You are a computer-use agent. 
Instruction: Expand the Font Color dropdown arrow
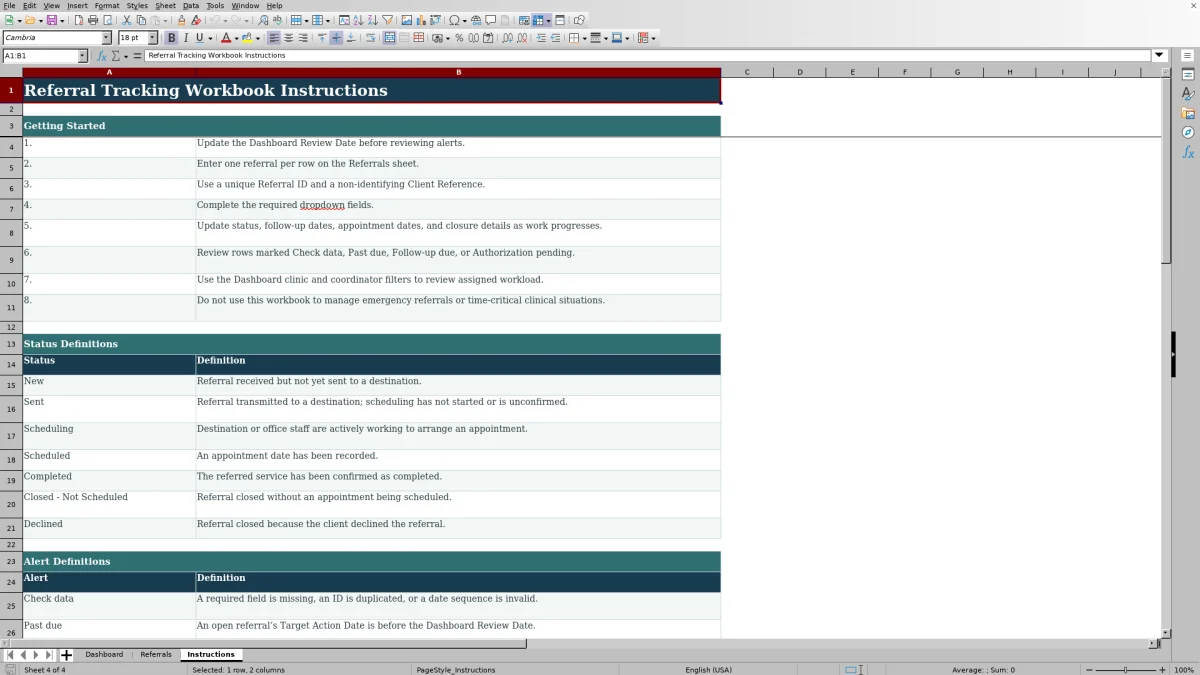pyautogui.click(x=236, y=39)
